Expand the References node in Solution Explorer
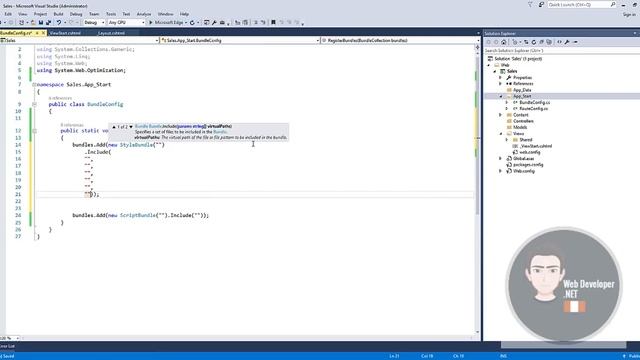This screenshot has height=360, width=640. pos(500,84)
